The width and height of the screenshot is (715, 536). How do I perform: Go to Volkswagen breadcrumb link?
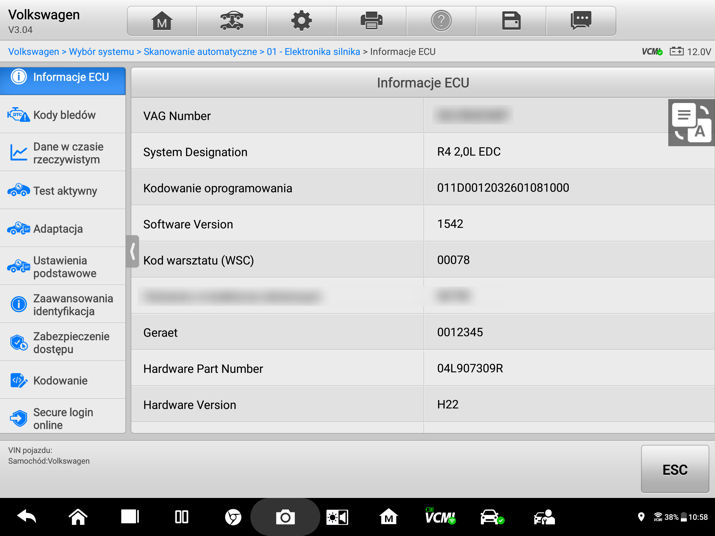coord(33,52)
